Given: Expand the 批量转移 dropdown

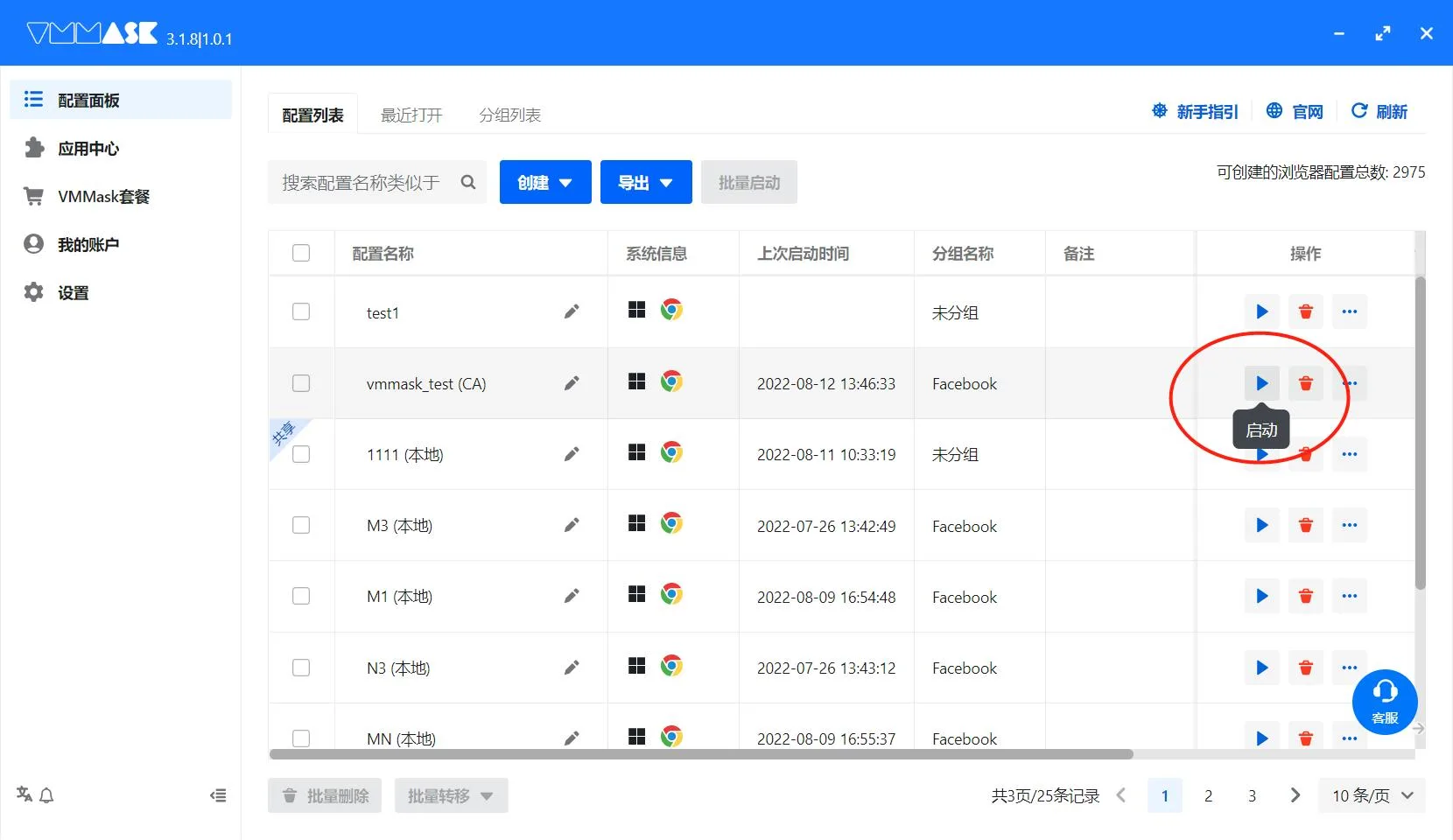Looking at the screenshot, I should pyautogui.click(x=451, y=795).
